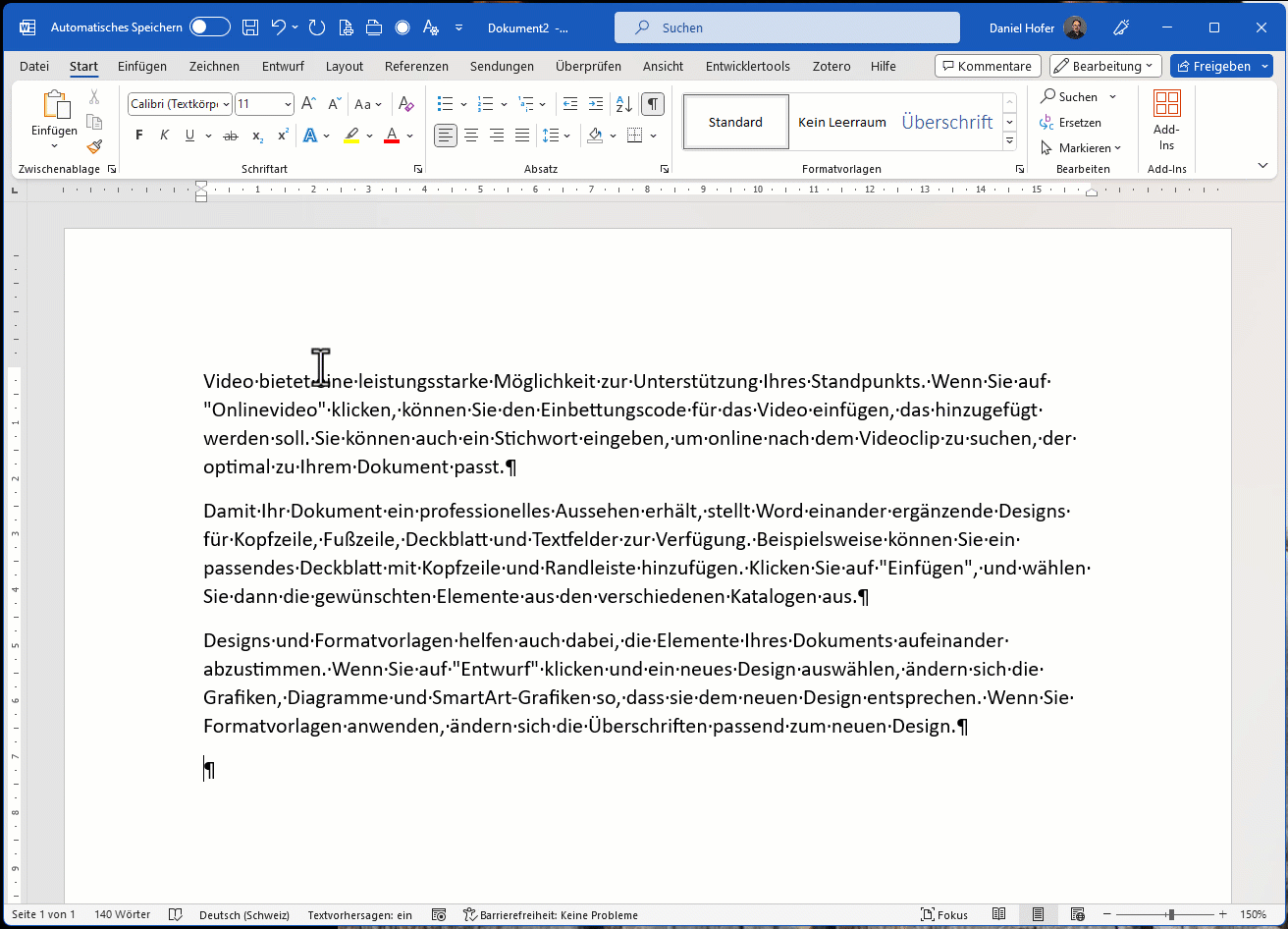This screenshot has width=1288, height=929.
Task: Click the sort A-Z icon
Action: [623, 104]
